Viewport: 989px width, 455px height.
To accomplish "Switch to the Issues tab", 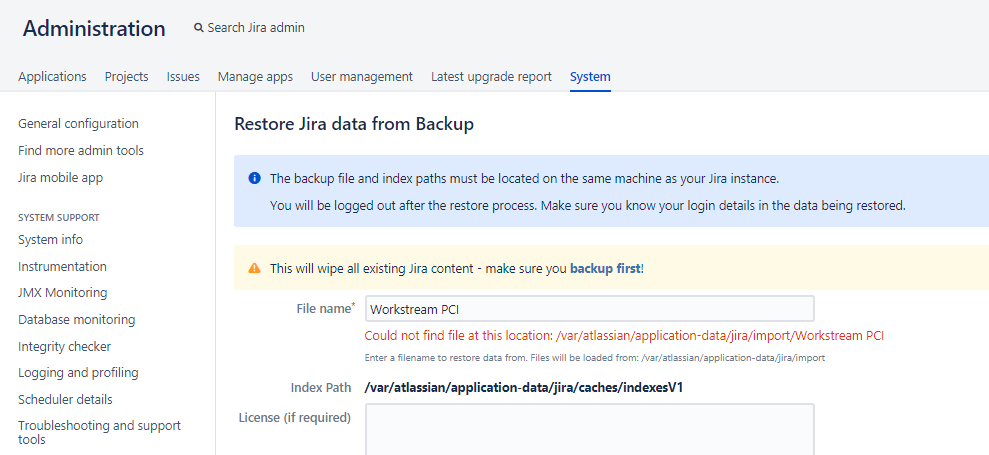I will [183, 76].
